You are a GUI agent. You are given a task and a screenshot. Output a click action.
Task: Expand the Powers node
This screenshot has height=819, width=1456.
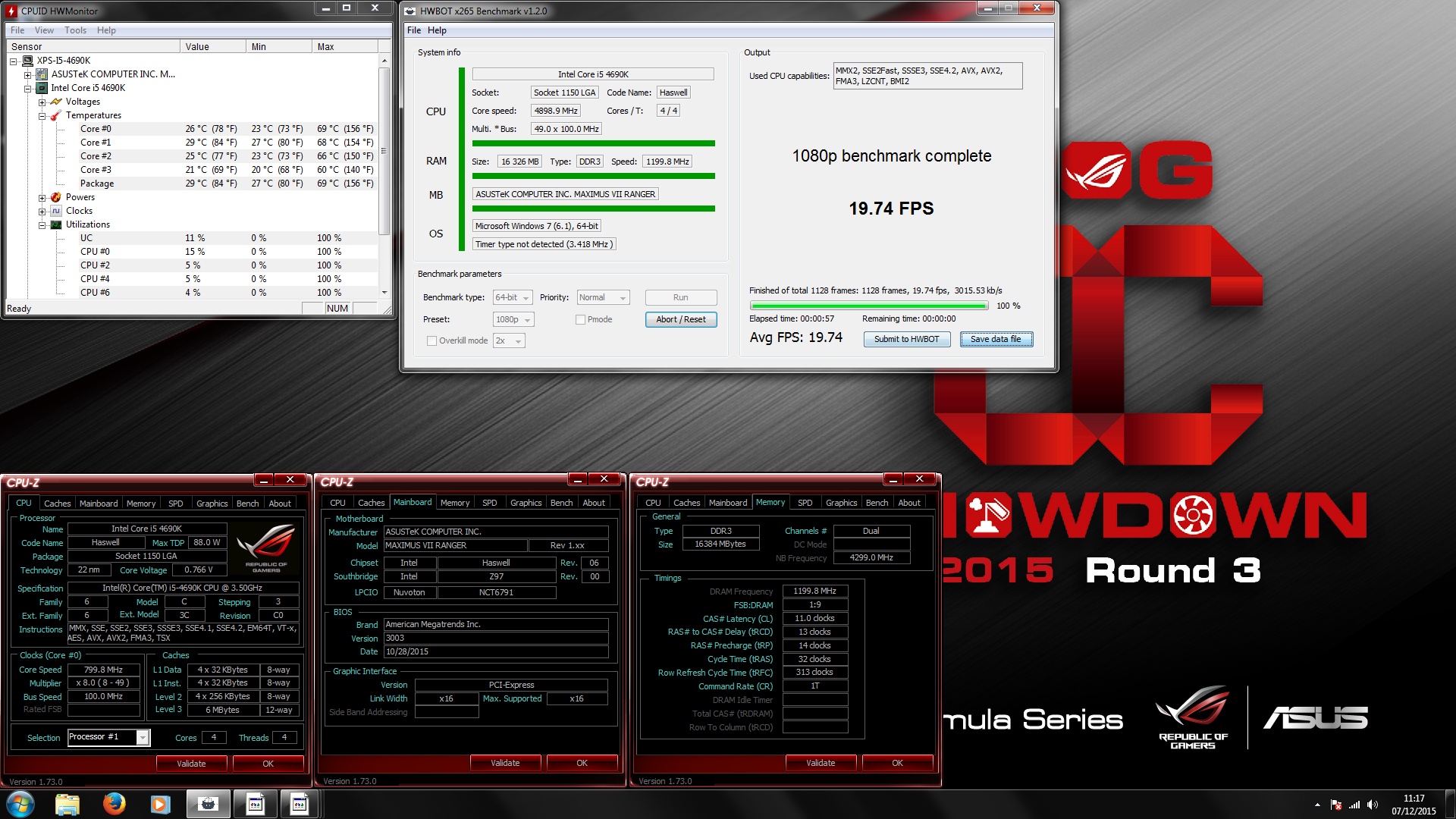click(x=42, y=197)
